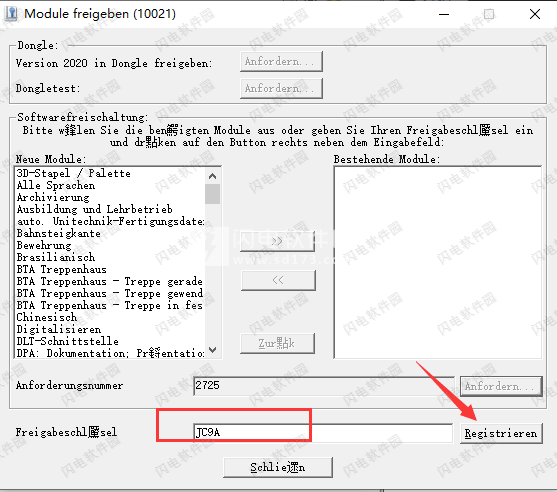Close the Module freigeben dialog

pyautogui.click(x=535, y=14)
